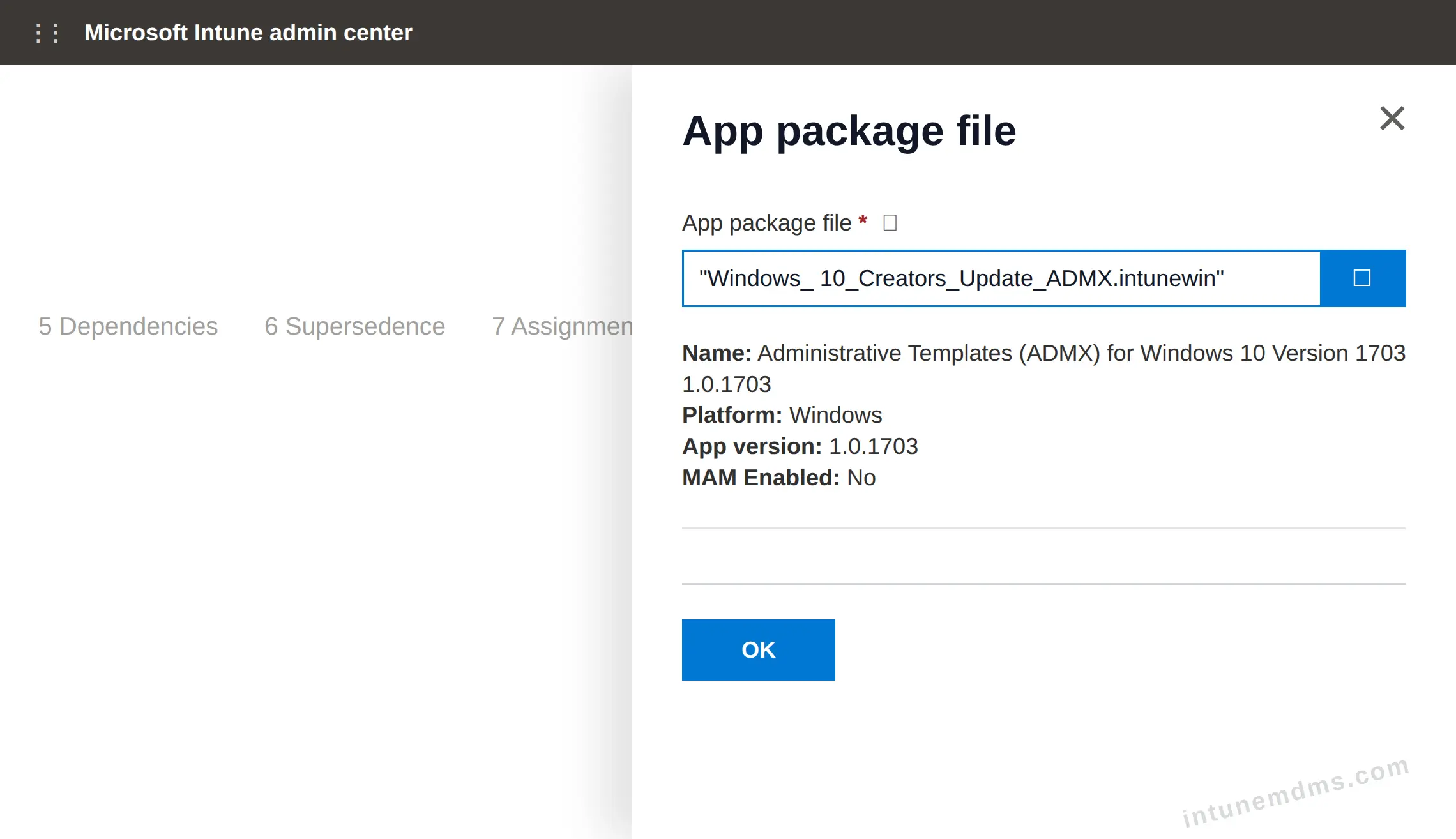Click the intunemdms.com watermark
Screen dimensions: 1456x839
click(1295, 792)
